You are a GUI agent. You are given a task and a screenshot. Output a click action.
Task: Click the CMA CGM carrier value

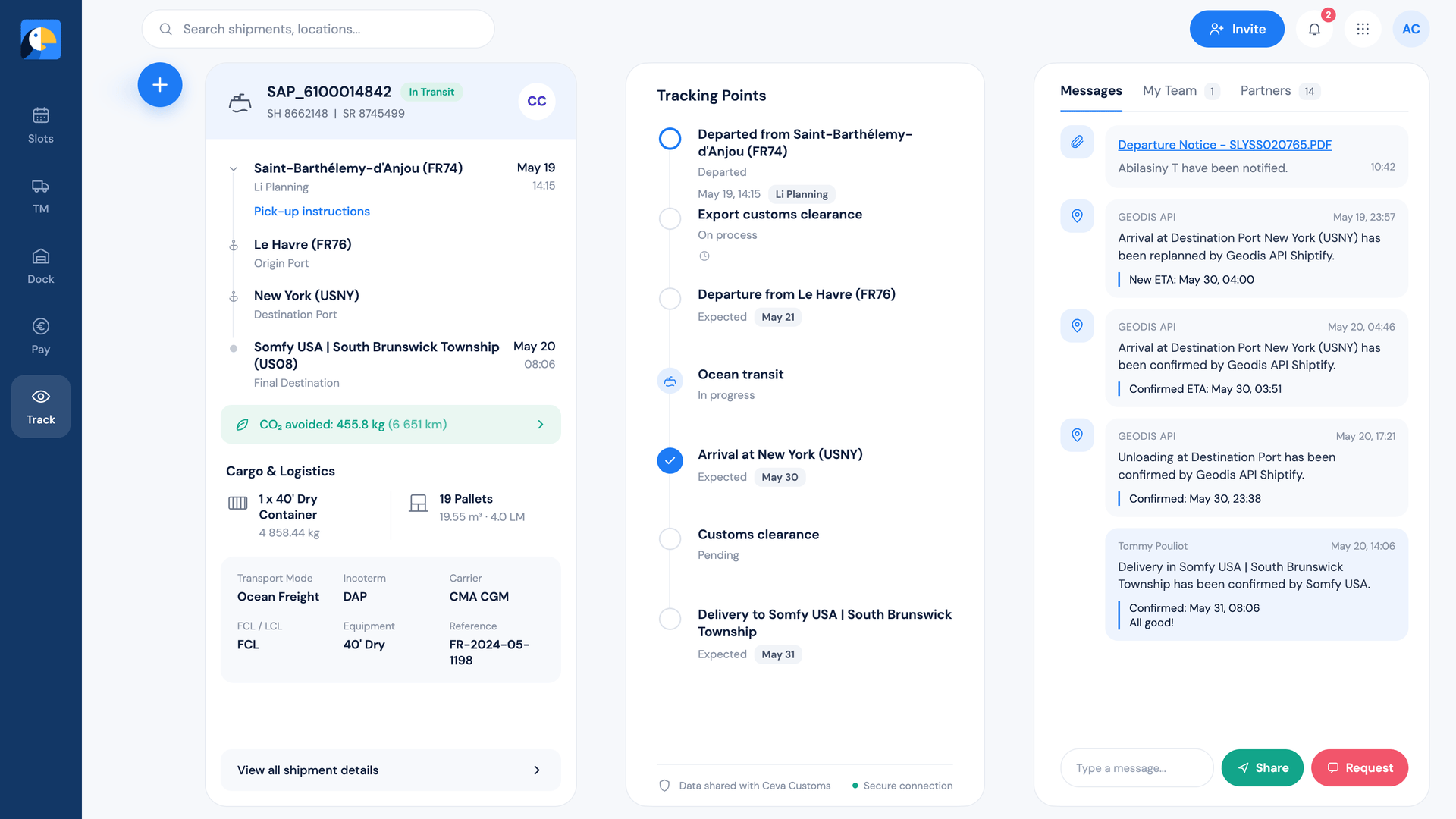pos(479,597)
